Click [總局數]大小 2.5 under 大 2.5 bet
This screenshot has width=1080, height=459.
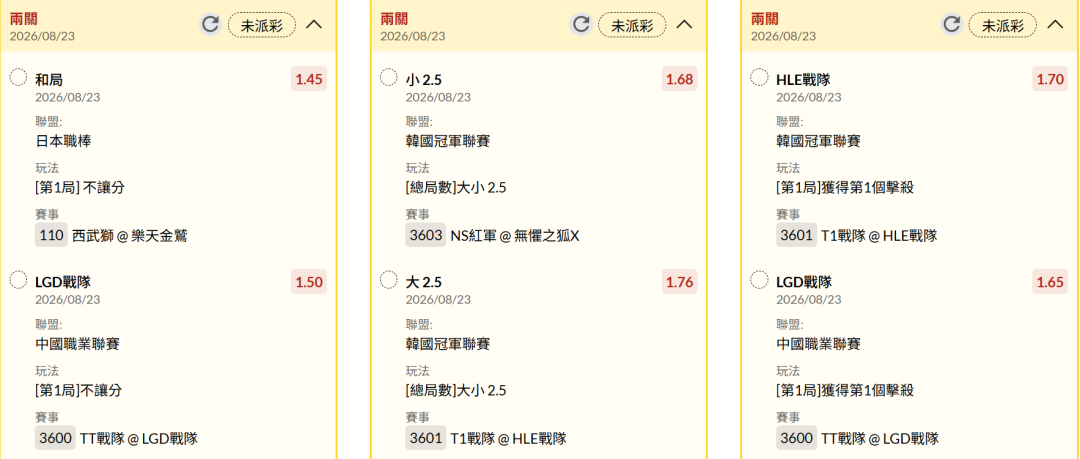tap(456, 390)
